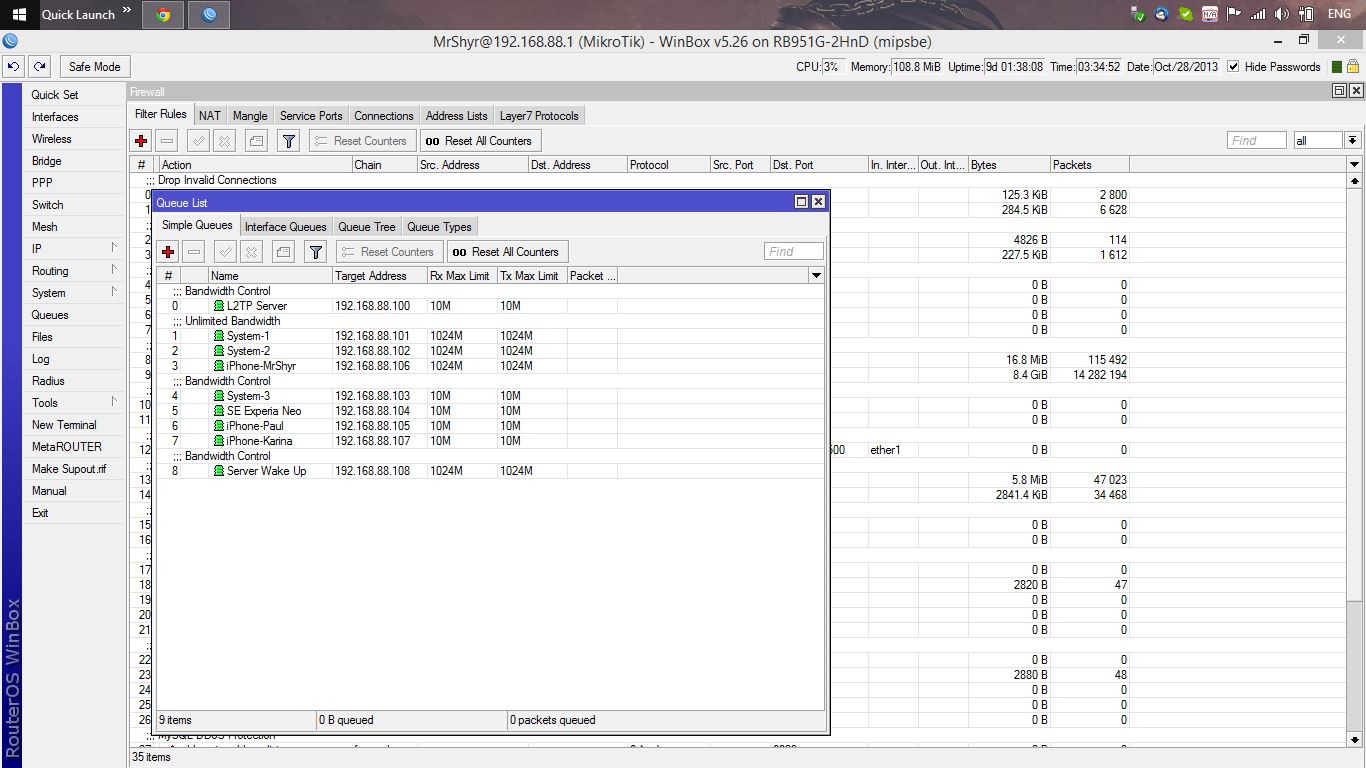The image size is (1366, 768).
Task: Open filter funnel in Firewall toolbar
Action: (288, 141)
